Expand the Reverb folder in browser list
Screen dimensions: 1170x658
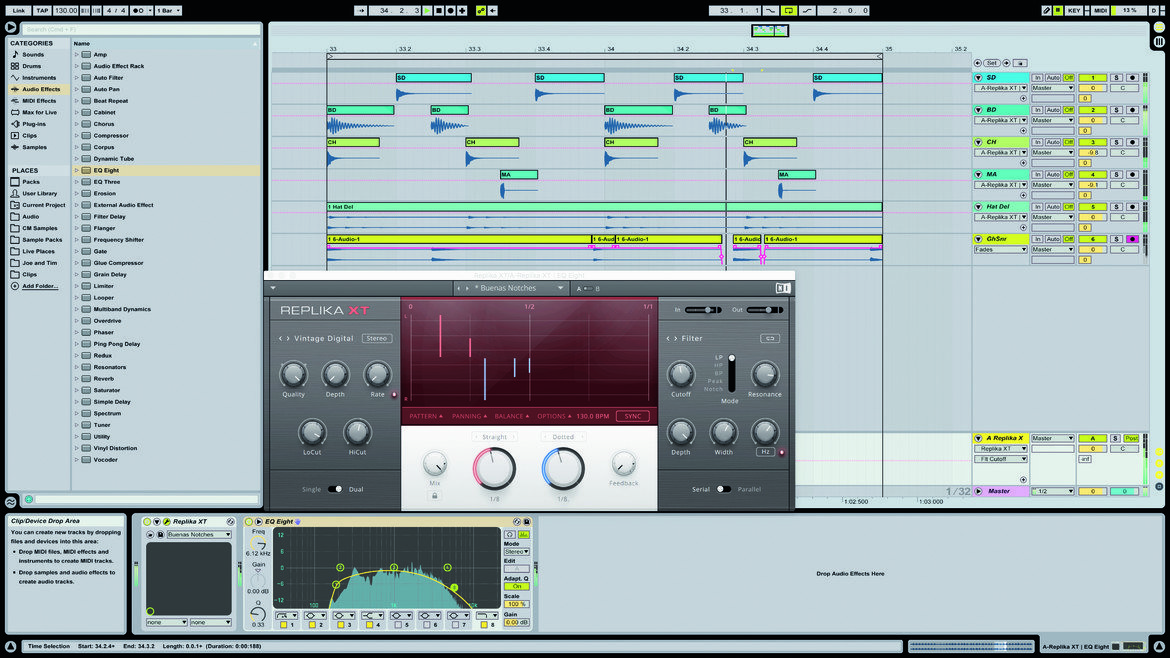pyautogui.click(x=77, y=379)
